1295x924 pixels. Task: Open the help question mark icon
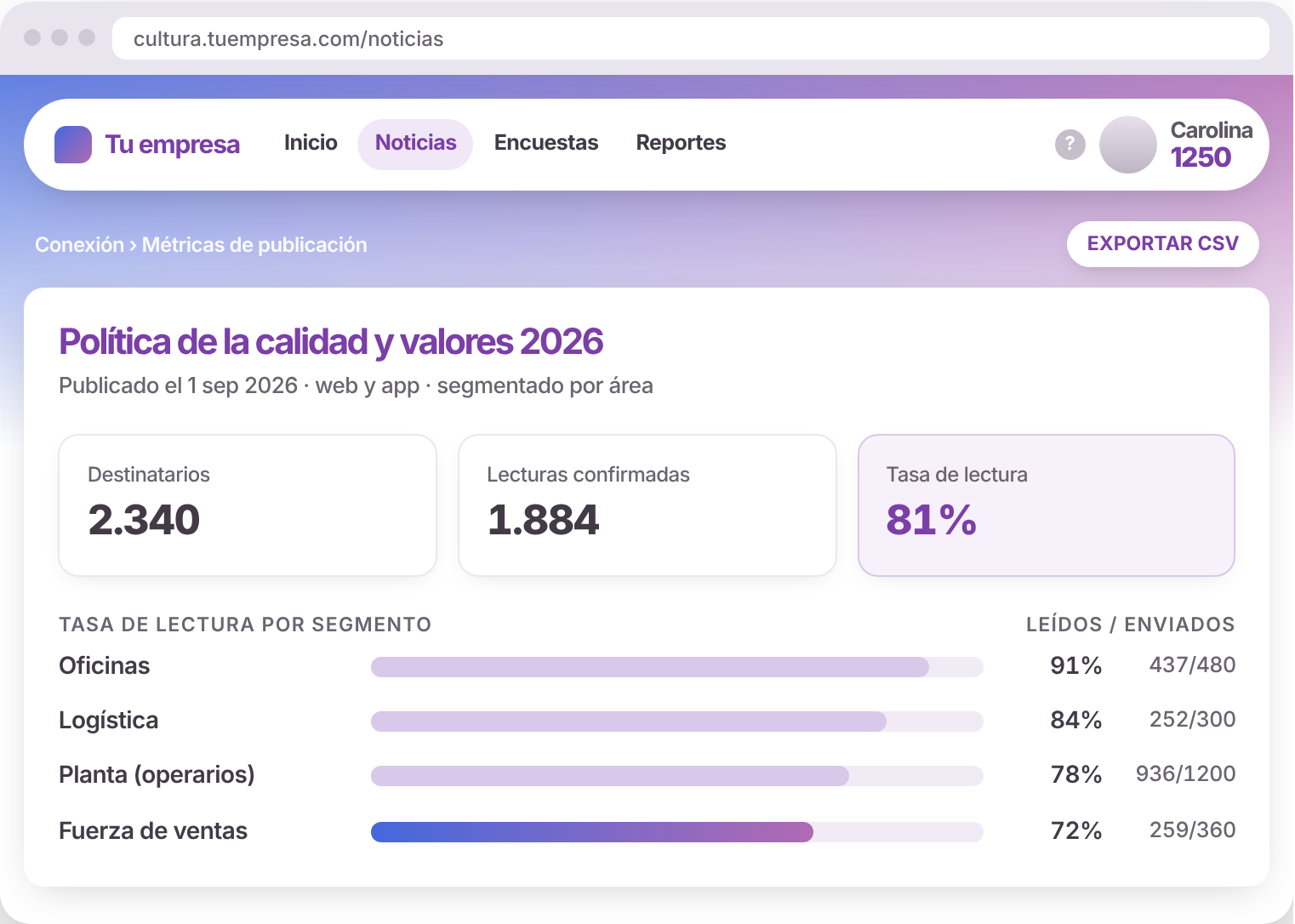coord(1070,145)
